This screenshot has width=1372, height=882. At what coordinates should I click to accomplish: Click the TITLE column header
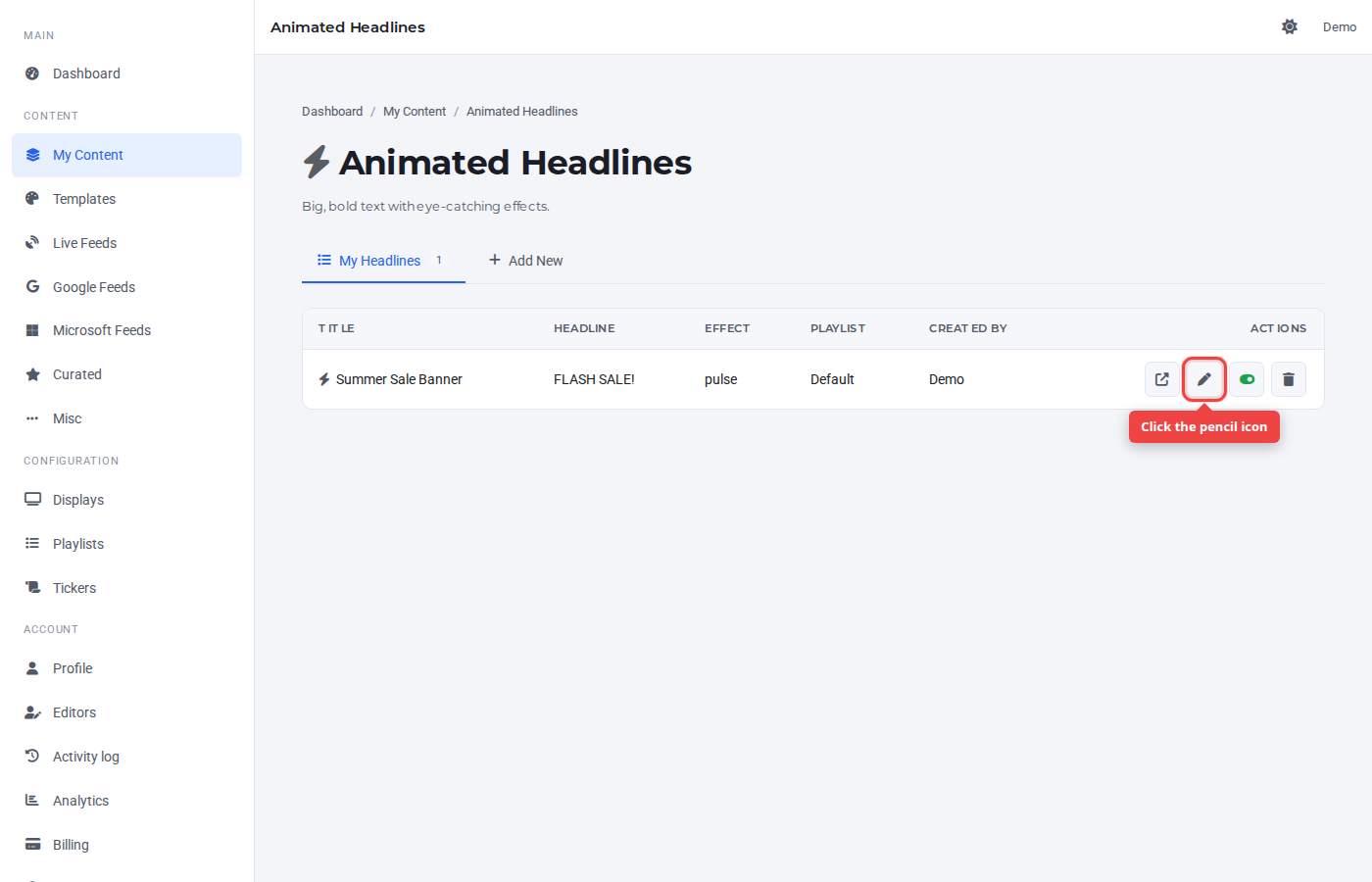[336, 328]
